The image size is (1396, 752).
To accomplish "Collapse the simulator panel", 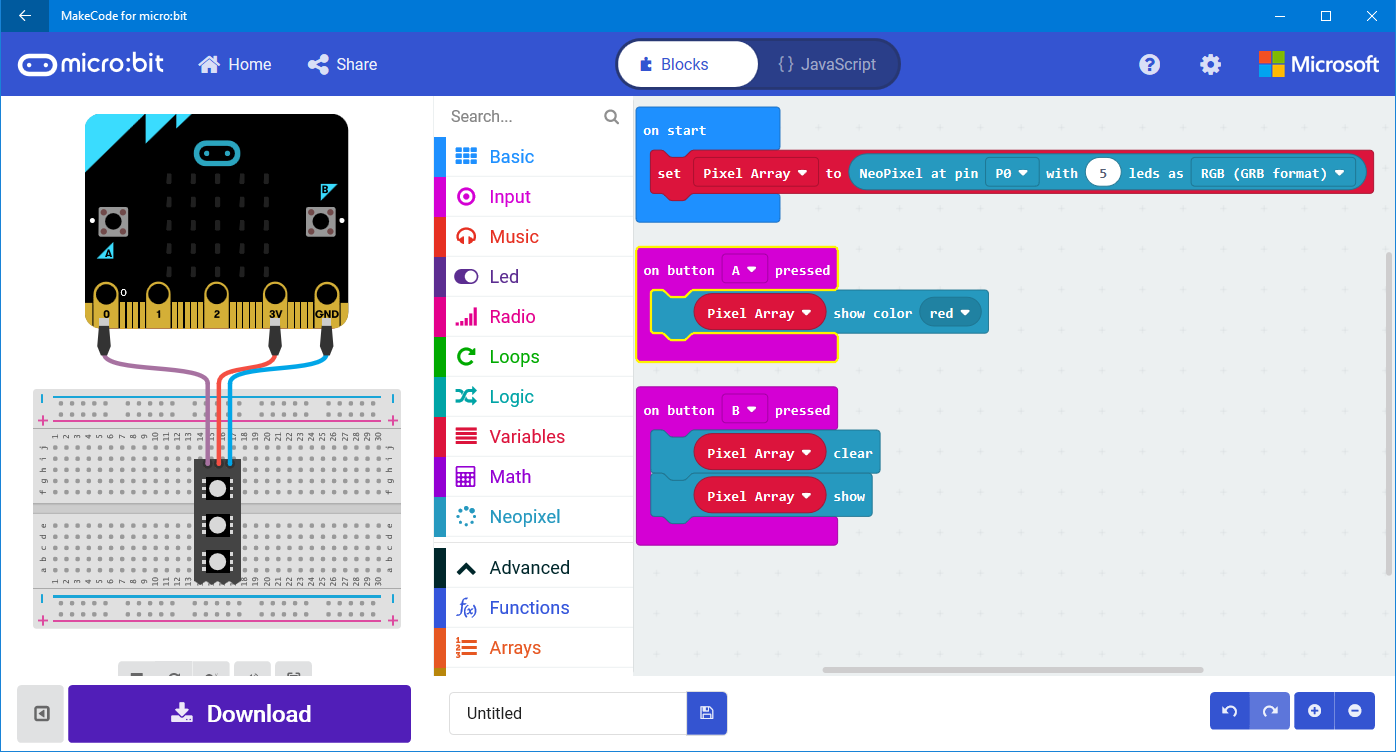I will coord(41,713).
